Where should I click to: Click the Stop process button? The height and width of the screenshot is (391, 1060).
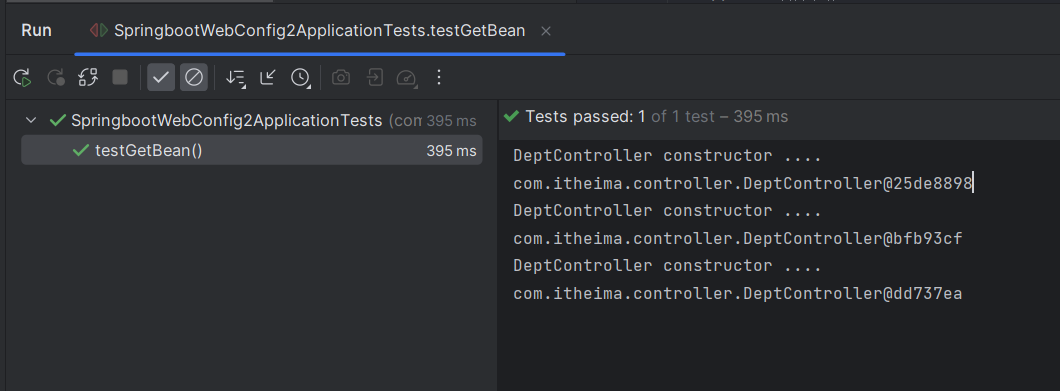120,78
